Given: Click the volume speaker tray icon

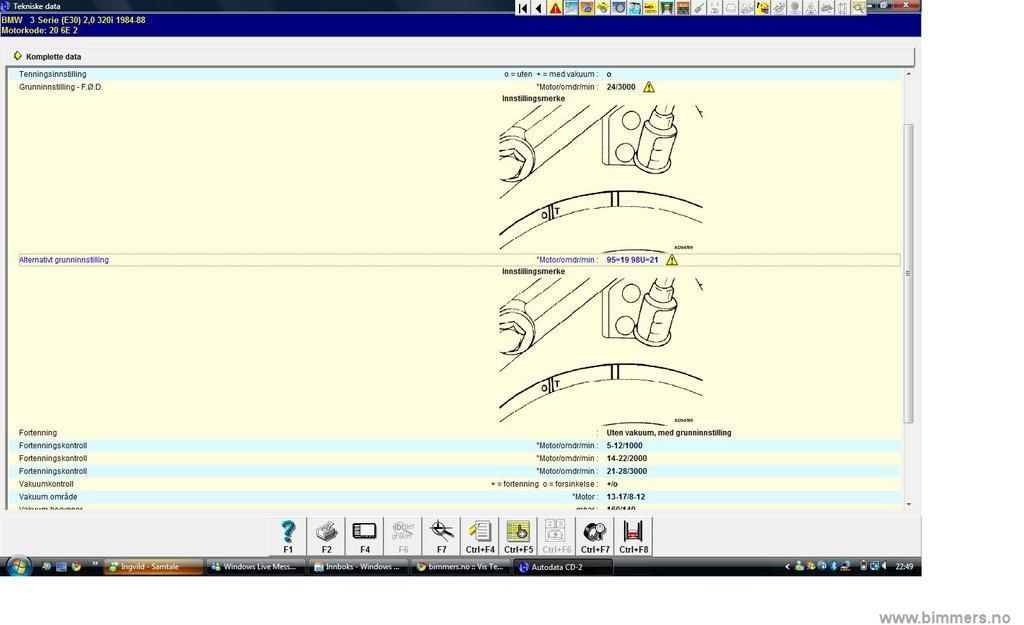Looking at the screenshot, I should pos(884,566).
